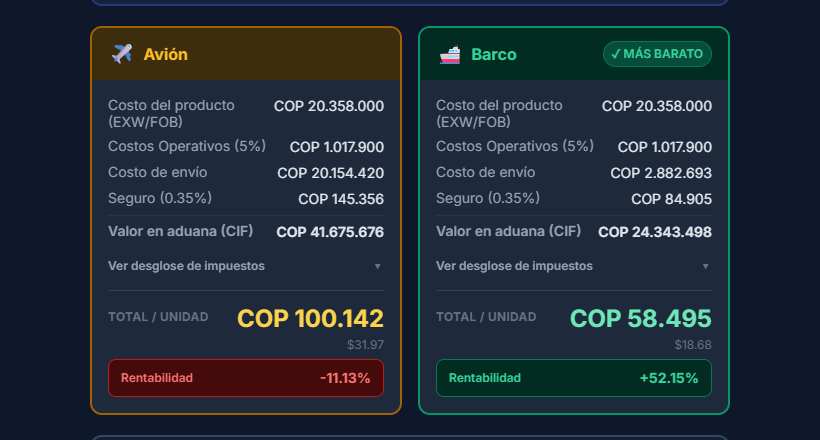Click the Barco Rentabilidad +52.15% box
This screenshot has width=820, height=440.
574,378
